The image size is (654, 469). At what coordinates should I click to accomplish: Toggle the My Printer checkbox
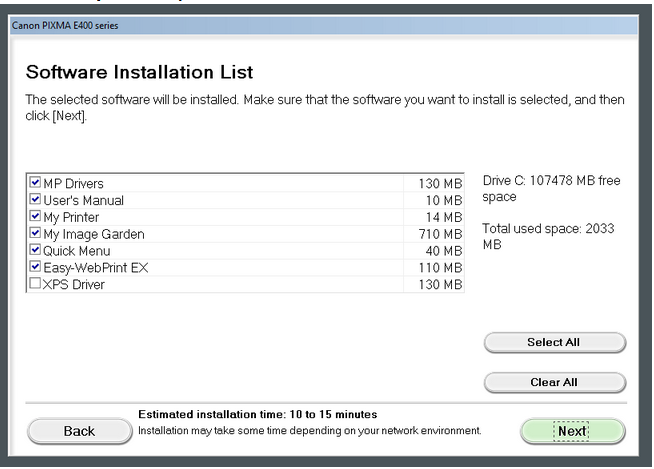36,217
